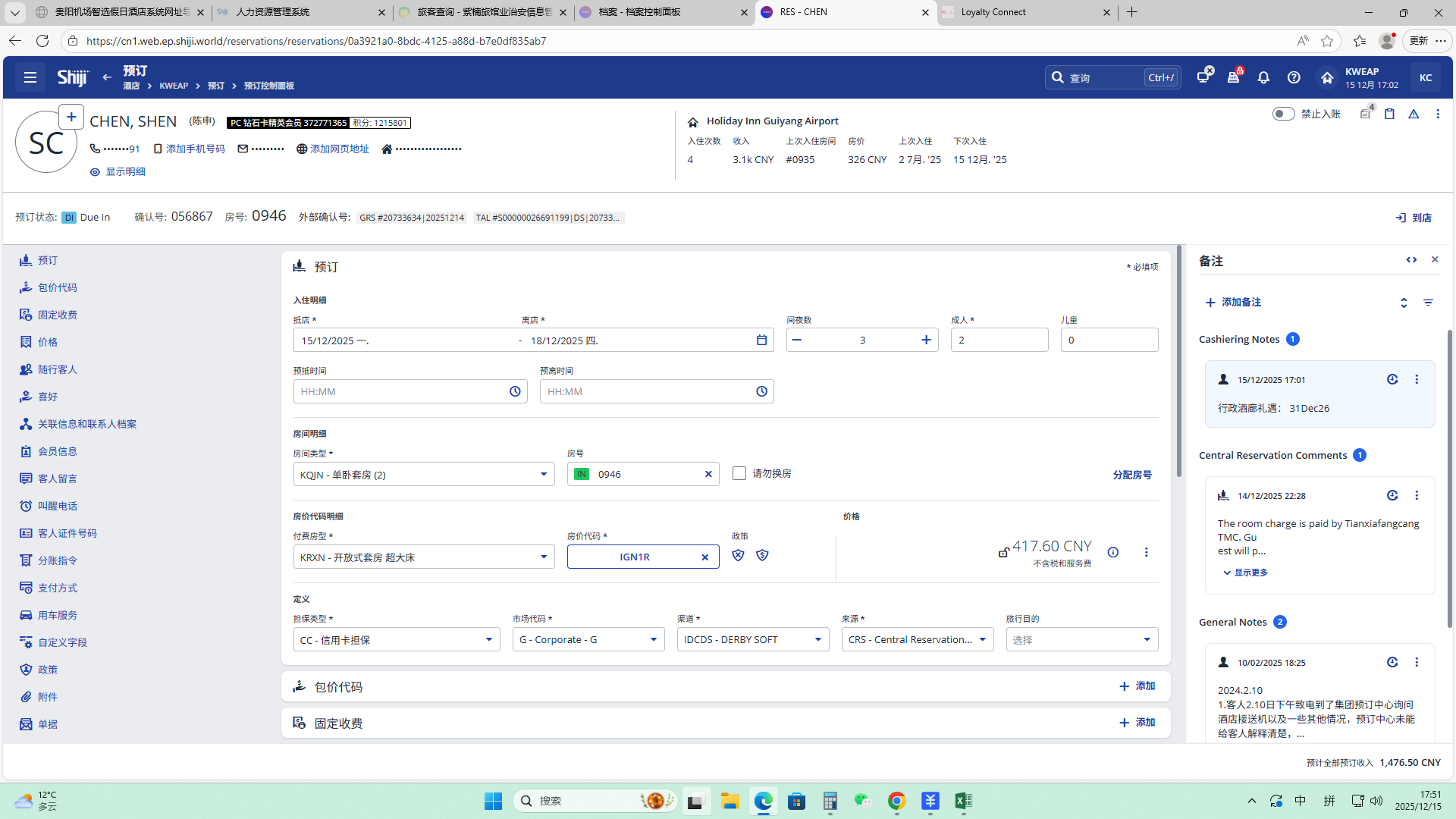Open the 担保类型 CC dropdown
Screen dimensions: 1456x819
pos(488,640)
